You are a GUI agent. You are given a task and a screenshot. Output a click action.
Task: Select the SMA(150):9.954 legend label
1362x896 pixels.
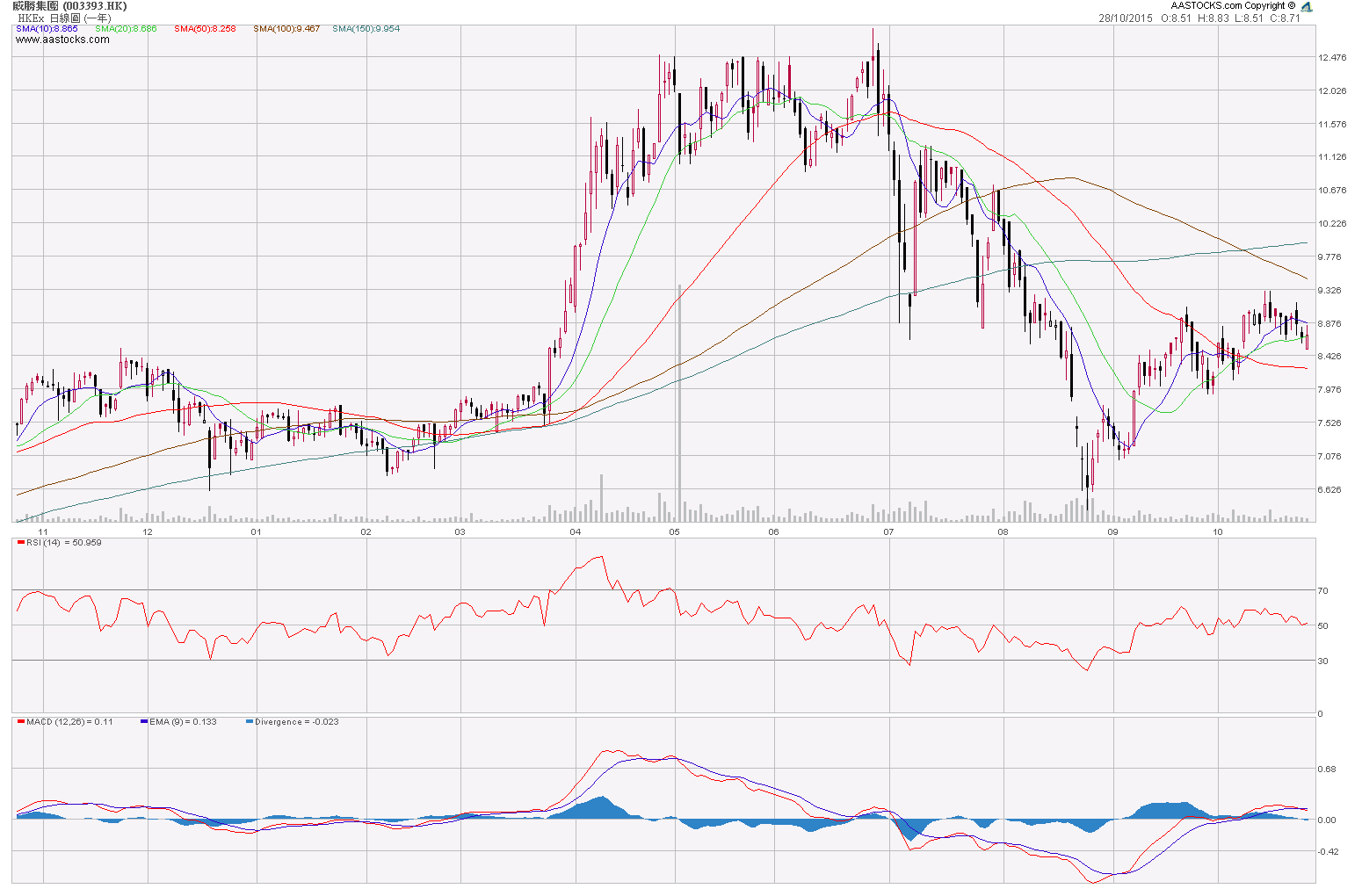(x=366, y=29)
